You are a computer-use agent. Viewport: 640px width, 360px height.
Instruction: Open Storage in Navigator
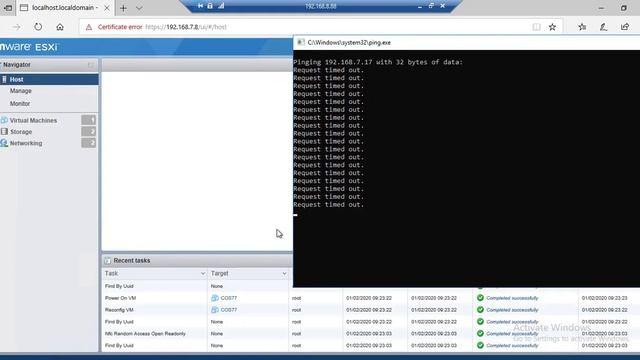pos(21,132)
